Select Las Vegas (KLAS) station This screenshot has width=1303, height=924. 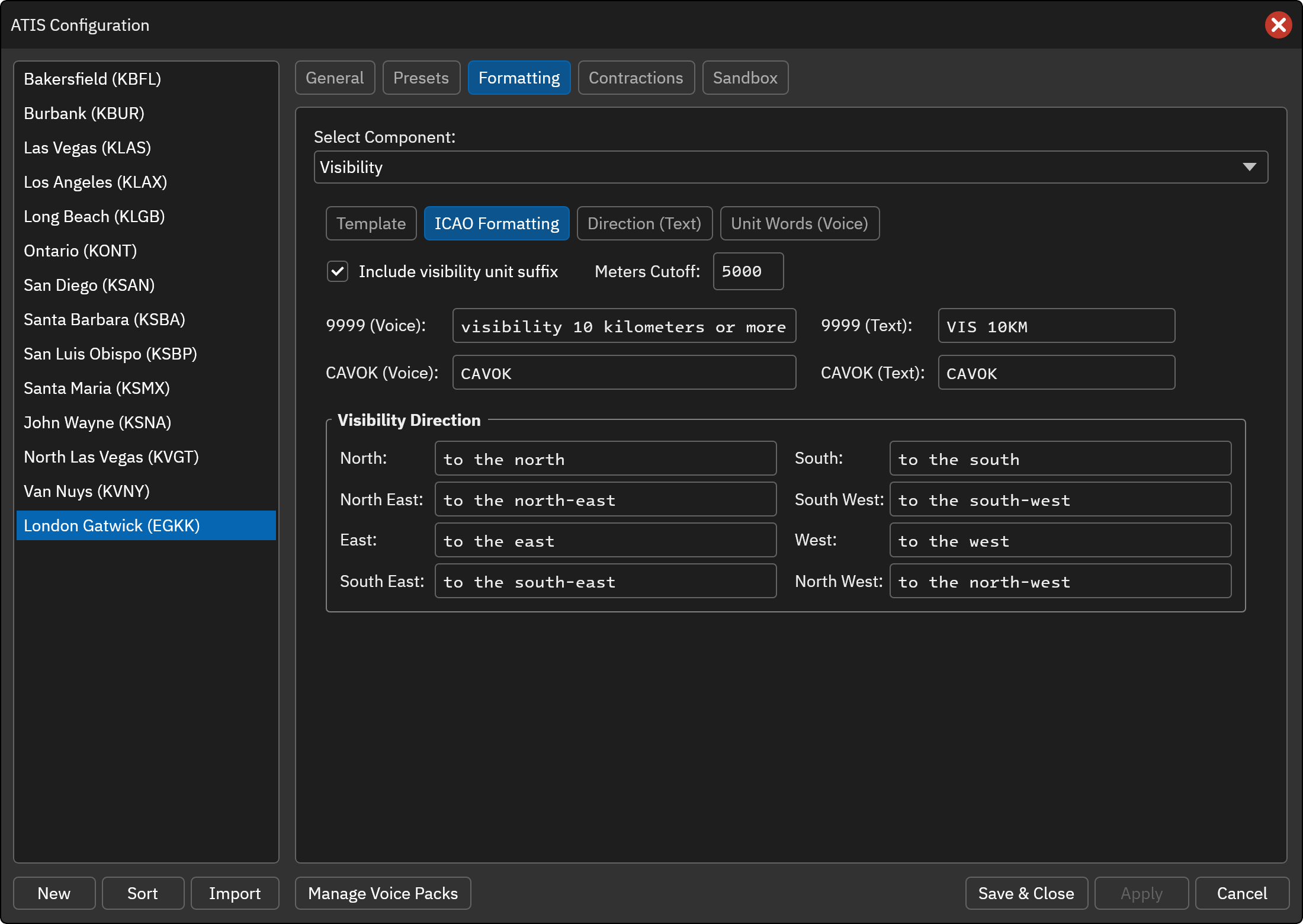pos(146,147)
